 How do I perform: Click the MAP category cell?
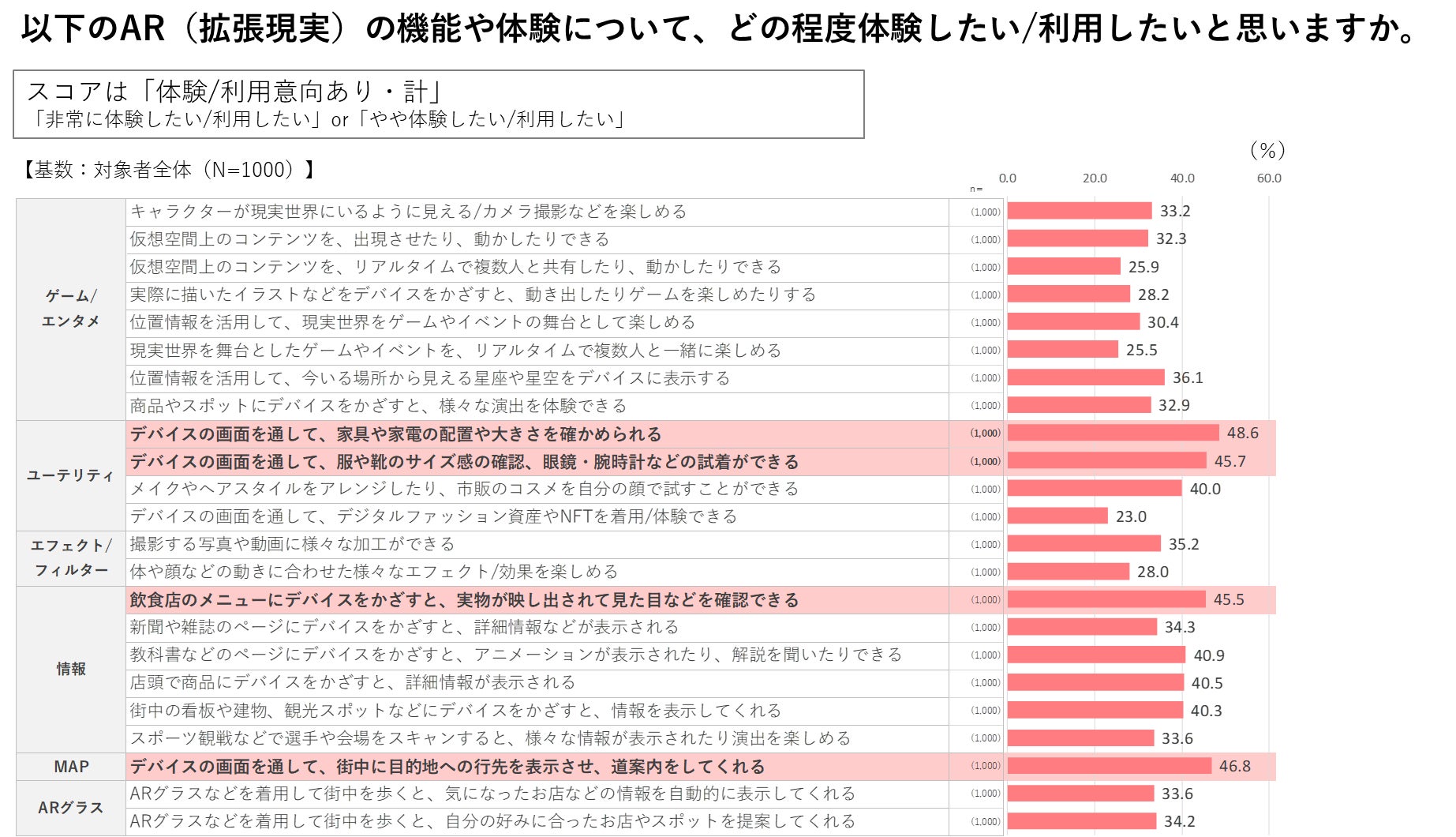tap(71, 767)
